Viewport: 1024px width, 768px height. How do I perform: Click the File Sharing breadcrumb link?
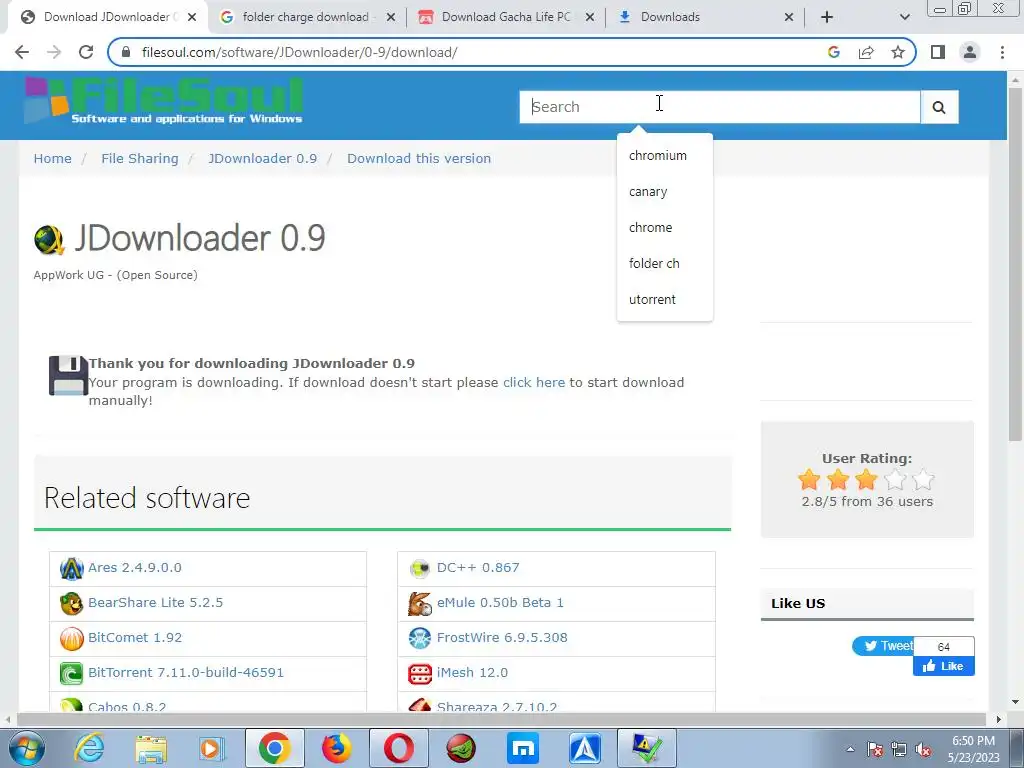tap(140, 159)
